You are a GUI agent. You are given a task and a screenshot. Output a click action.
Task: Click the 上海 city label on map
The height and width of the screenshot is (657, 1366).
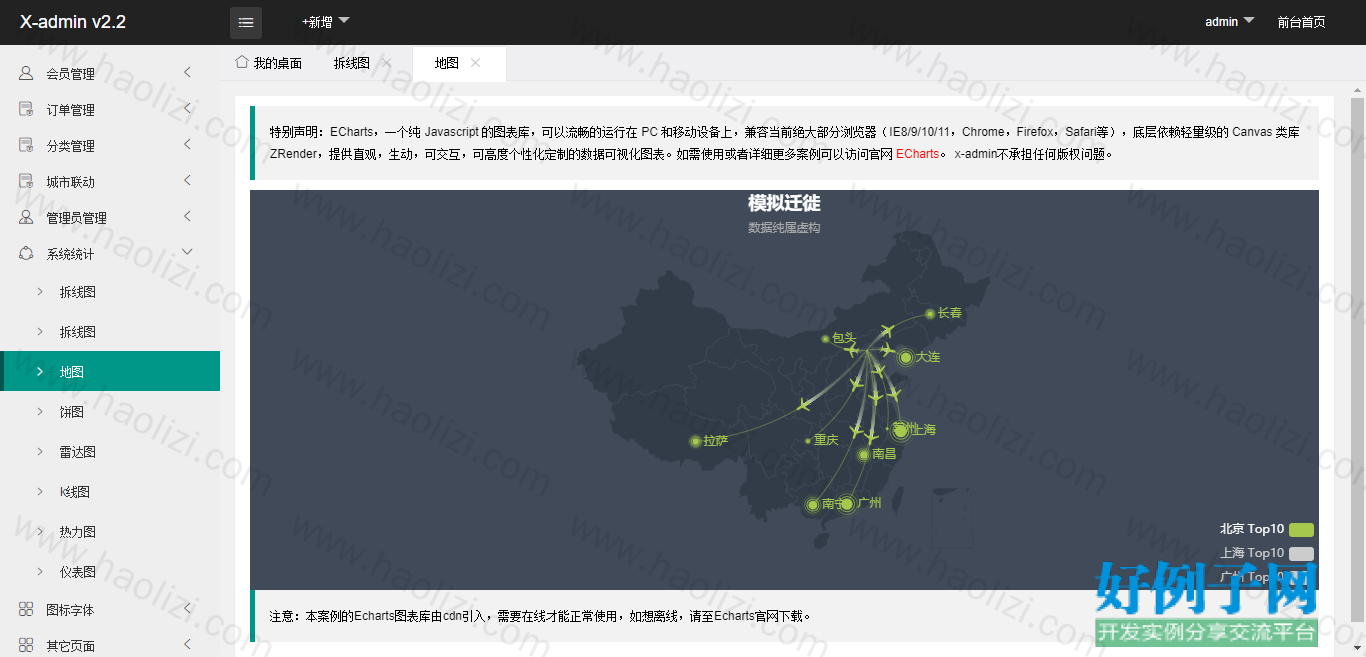[x=924, y=430]
